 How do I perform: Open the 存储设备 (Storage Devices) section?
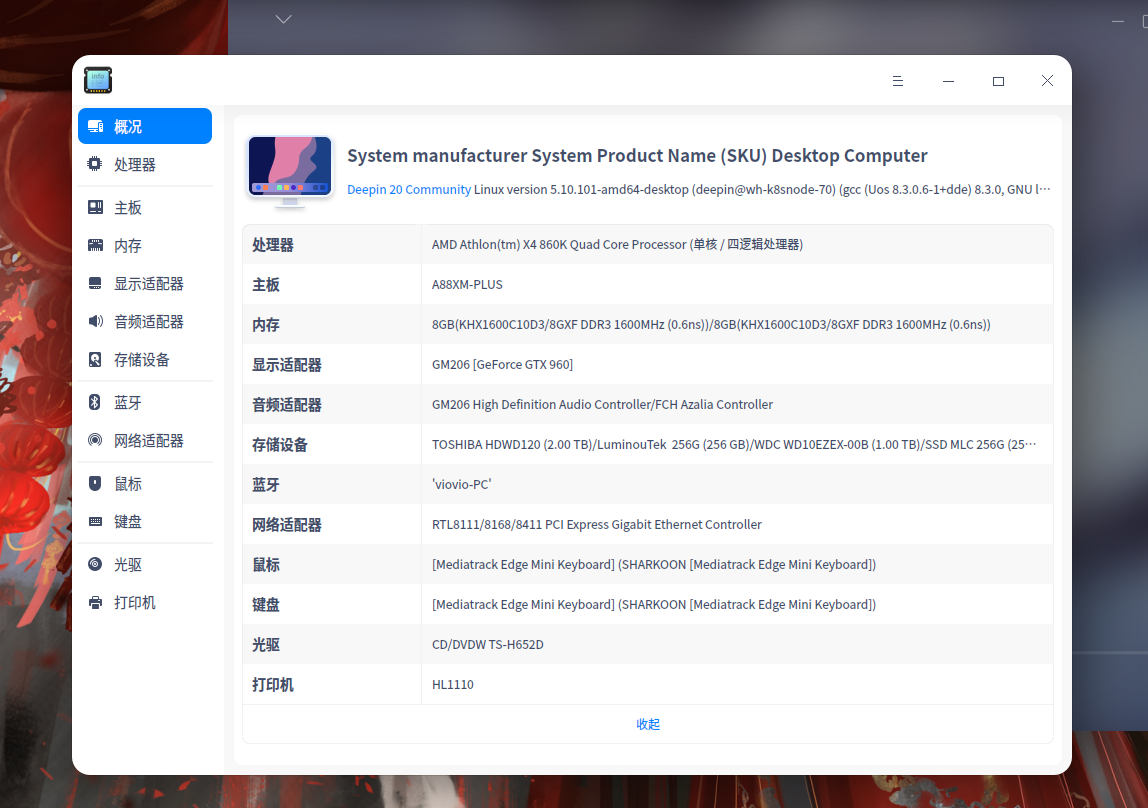pos(144,360)
